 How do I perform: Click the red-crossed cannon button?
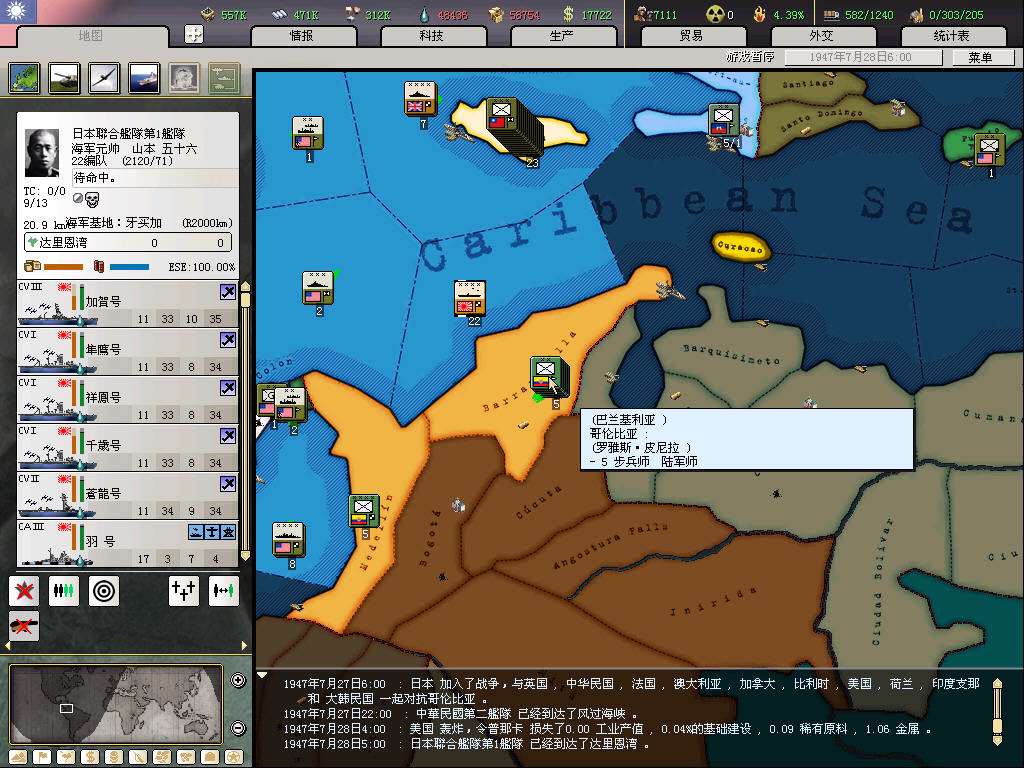[24, 626]
